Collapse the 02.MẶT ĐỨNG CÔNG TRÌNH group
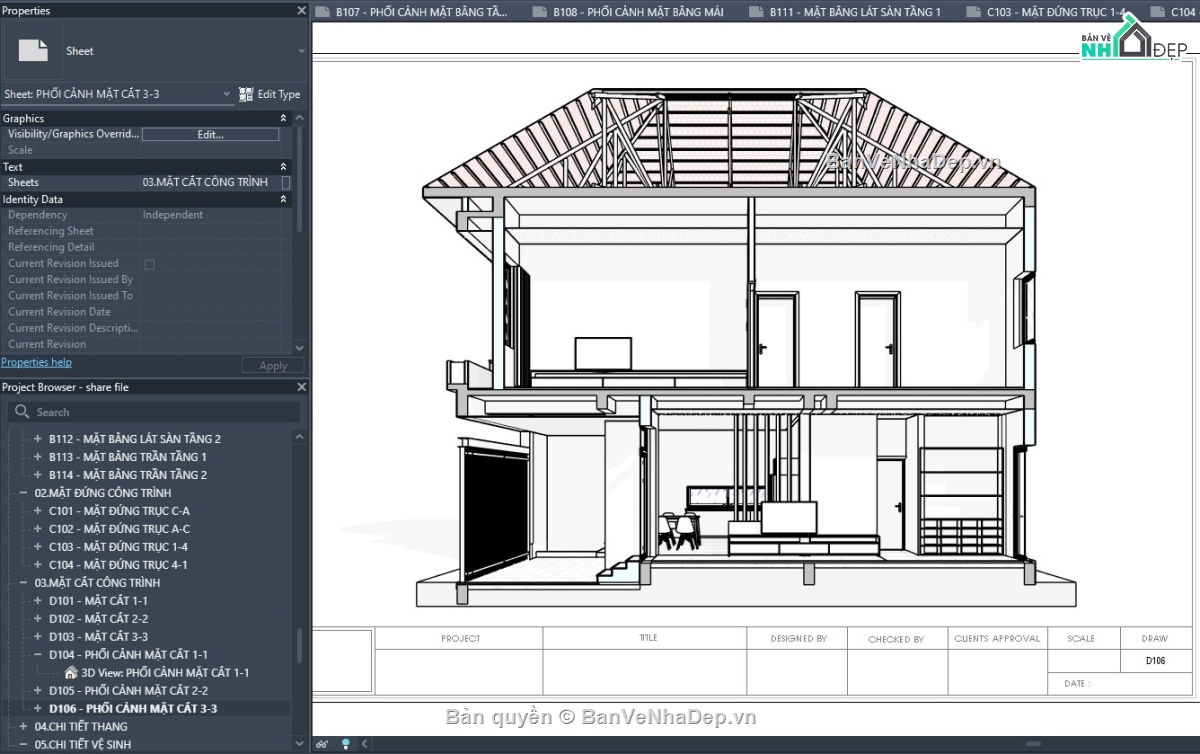1200x754 pixels. point(24,493)
